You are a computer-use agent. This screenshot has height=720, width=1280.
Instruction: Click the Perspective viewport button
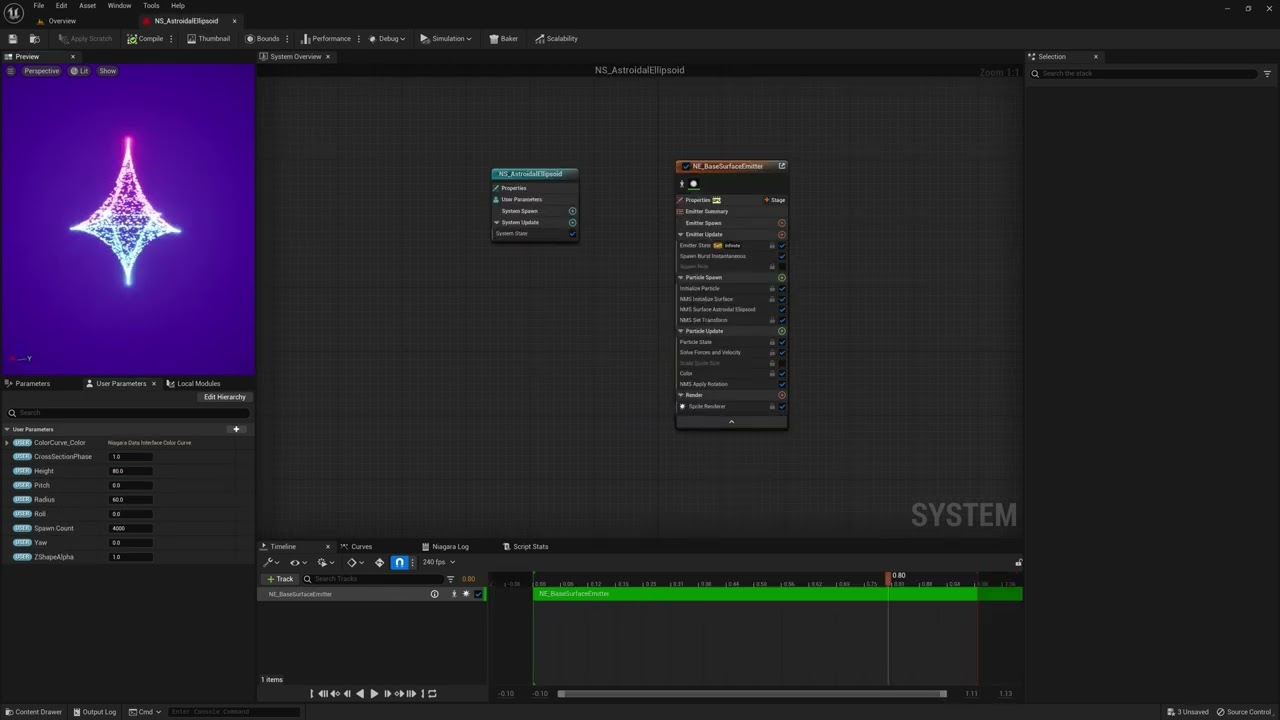tap(41, 71)
